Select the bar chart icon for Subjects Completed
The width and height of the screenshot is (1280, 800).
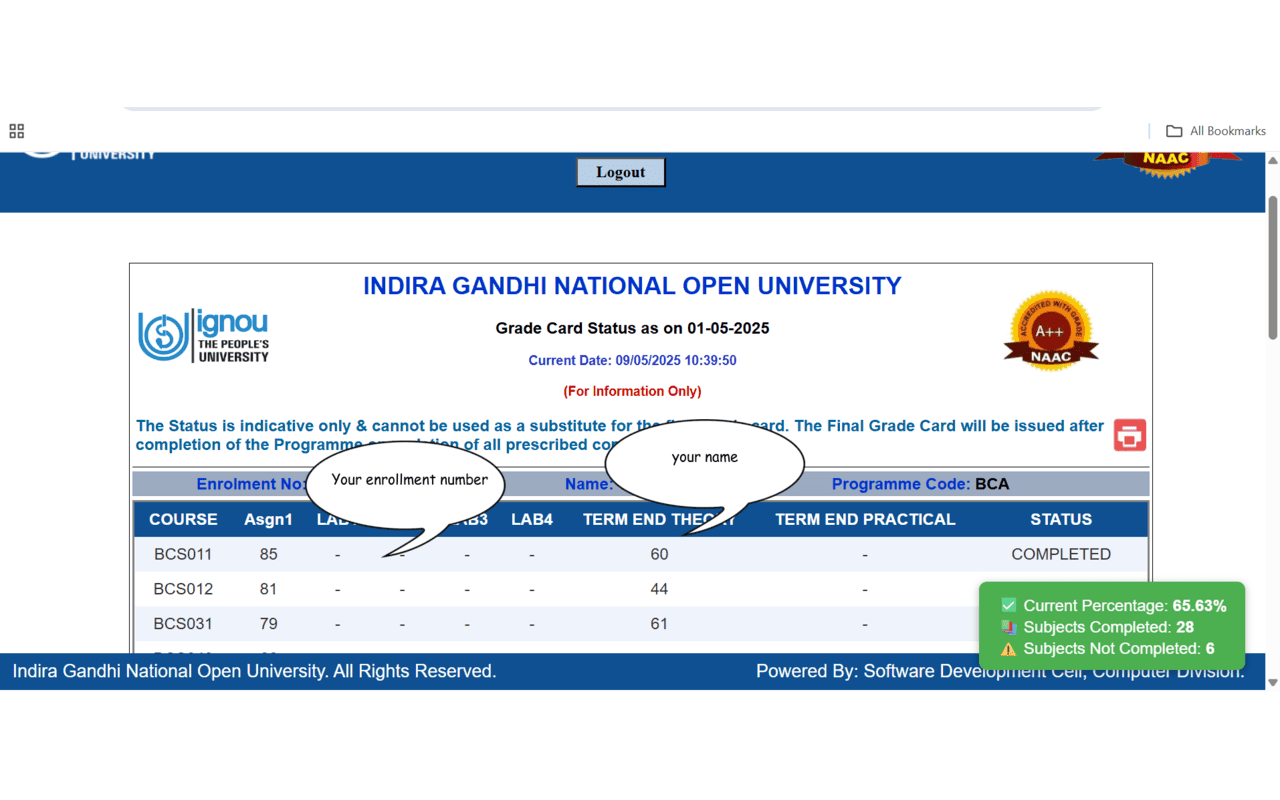click(1010, 627)
